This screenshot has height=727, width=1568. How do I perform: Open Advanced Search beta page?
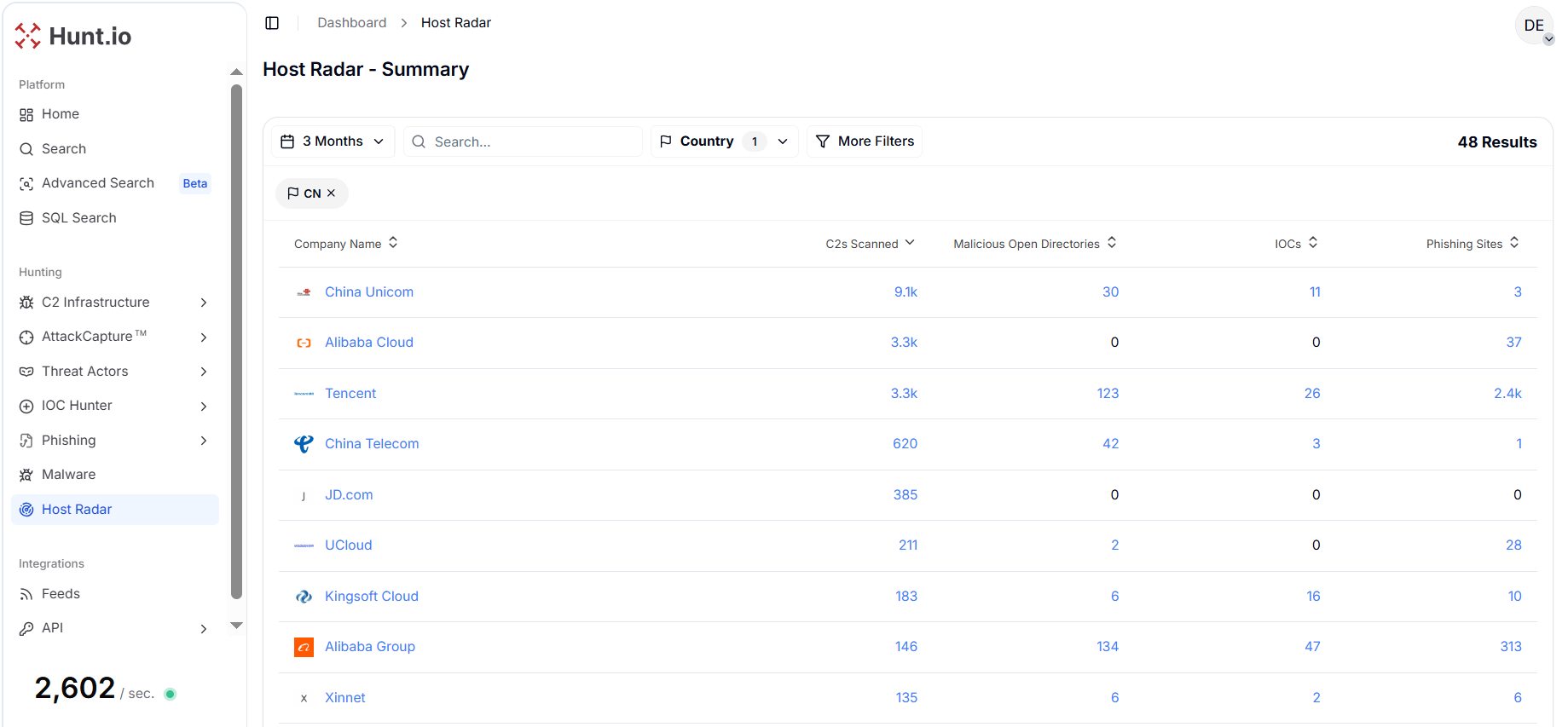(98, 183)
